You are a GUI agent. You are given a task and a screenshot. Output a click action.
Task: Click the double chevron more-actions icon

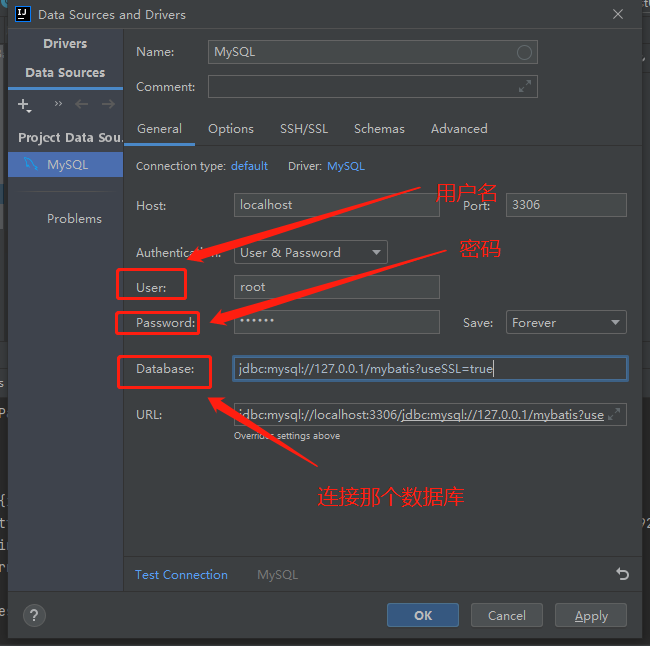point(58,103)
